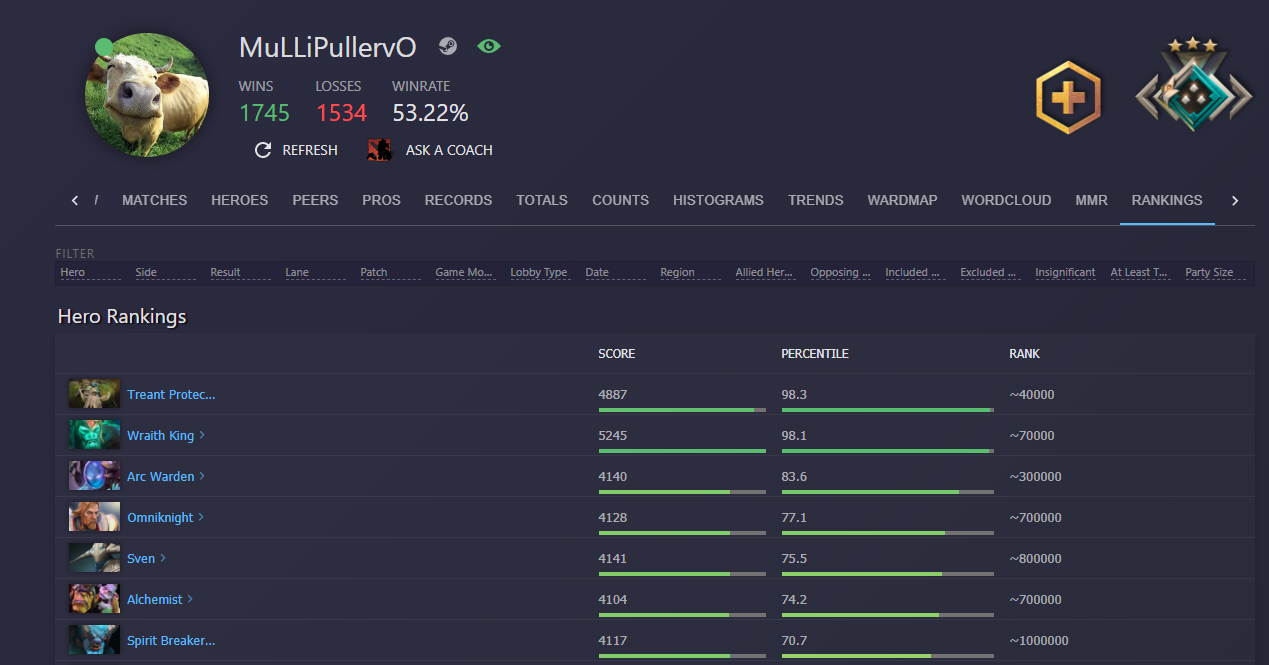View the Wordcloud tab
The width and height of the screenshot is (1269, 665).
coord(1006,200)
